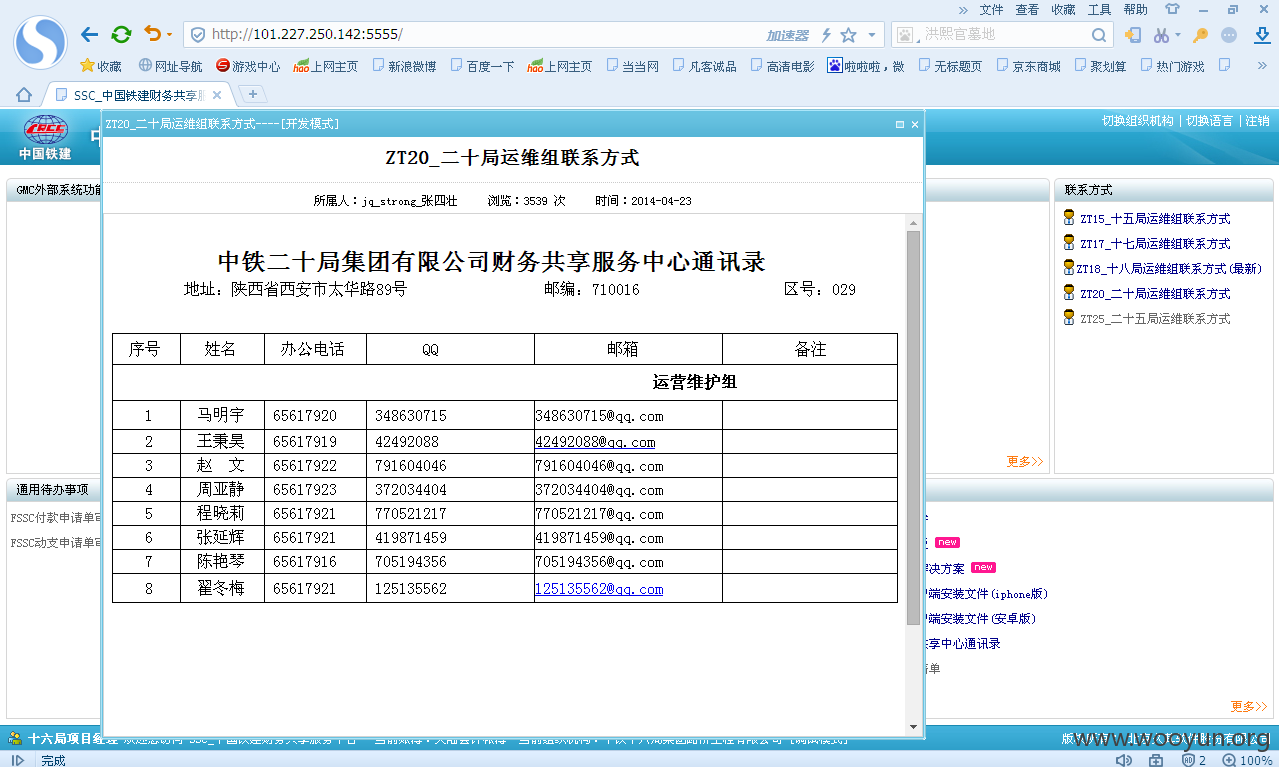Click the scissors screenshot icon
Image resolution: width=1279 pixels, height=767 pixels.
pos(1160,35)
